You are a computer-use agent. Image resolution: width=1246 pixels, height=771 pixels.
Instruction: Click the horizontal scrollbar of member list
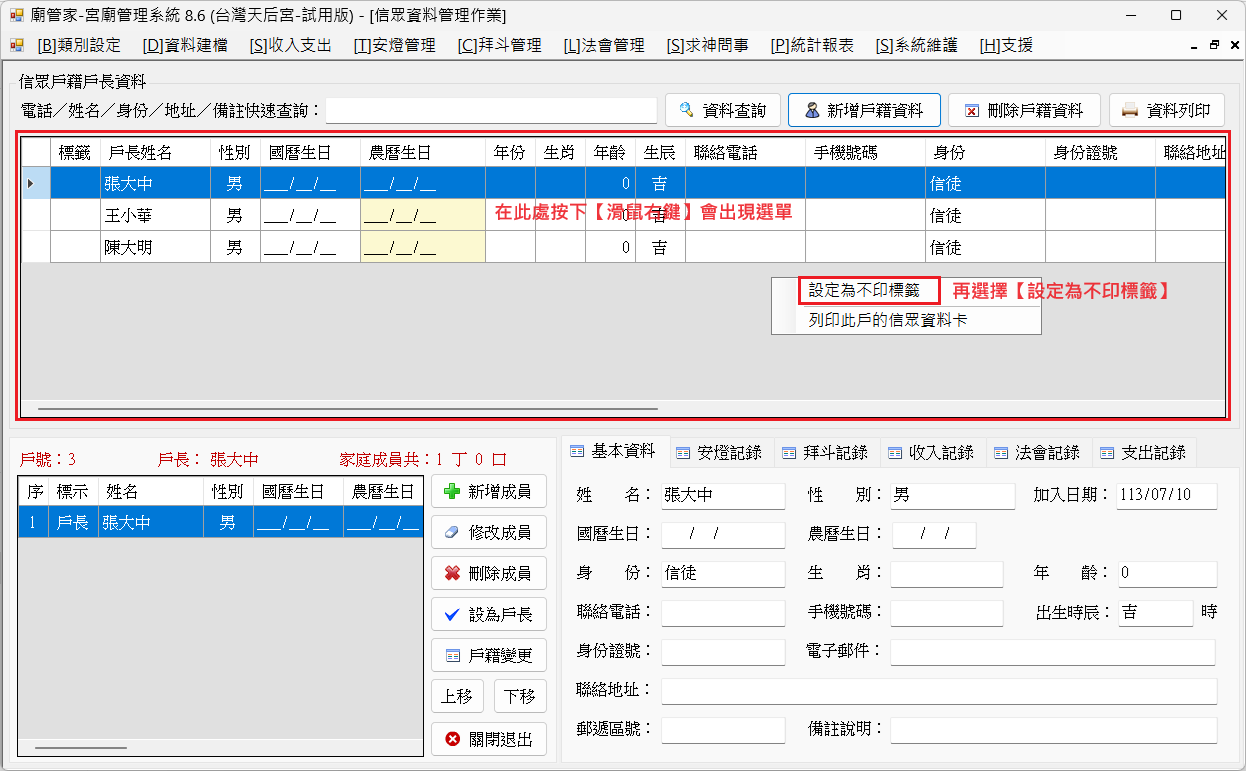pos(80,747)
